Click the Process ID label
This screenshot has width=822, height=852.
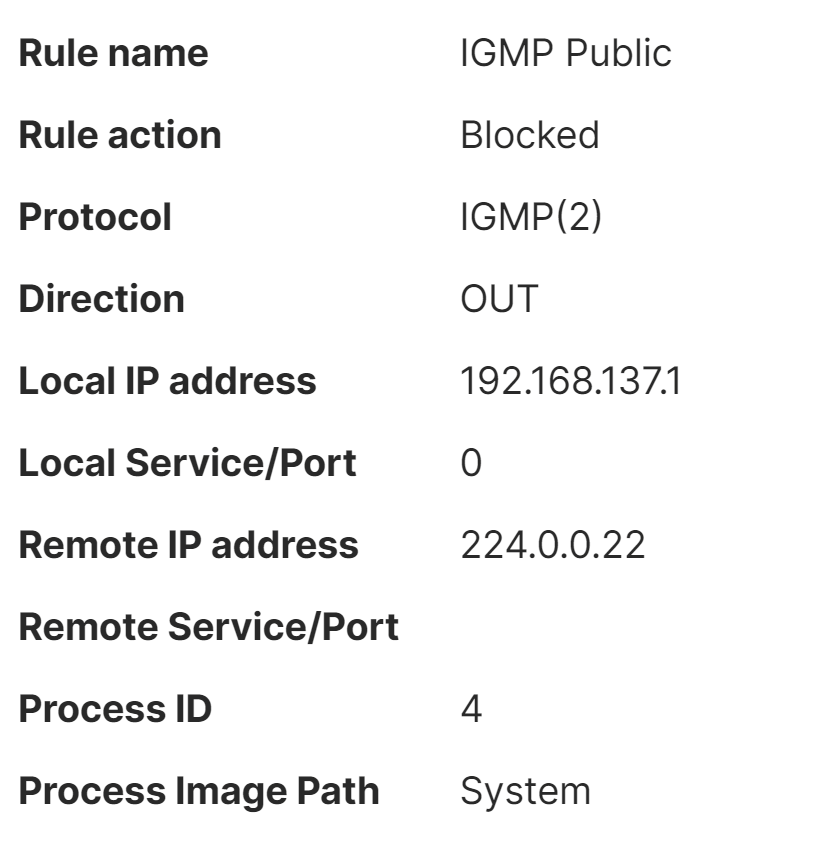pyautogui.click(x=115, y=709)
